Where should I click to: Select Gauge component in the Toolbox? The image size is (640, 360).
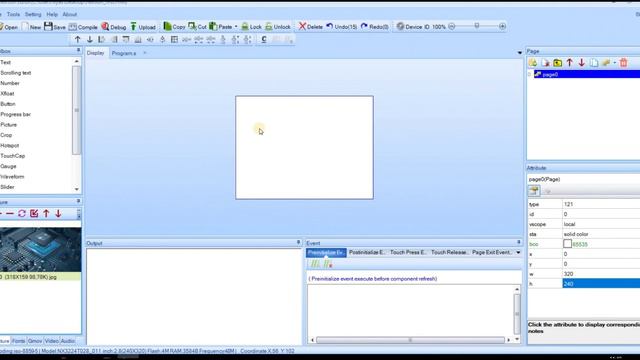[8, 166]
